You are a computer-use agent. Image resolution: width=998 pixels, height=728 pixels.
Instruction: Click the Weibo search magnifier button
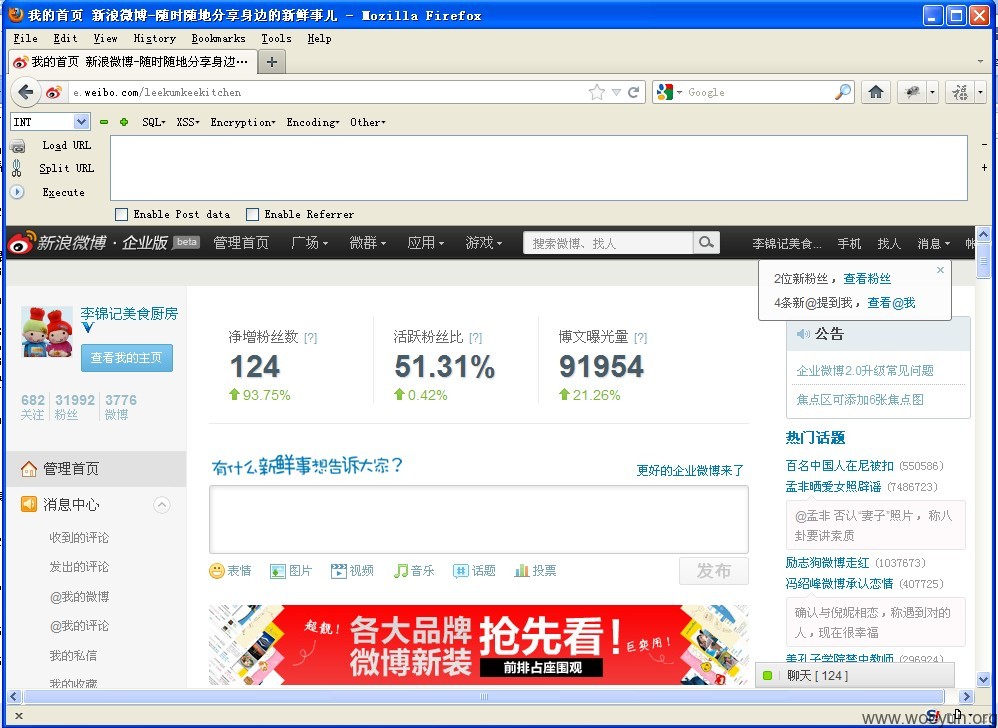706,242
